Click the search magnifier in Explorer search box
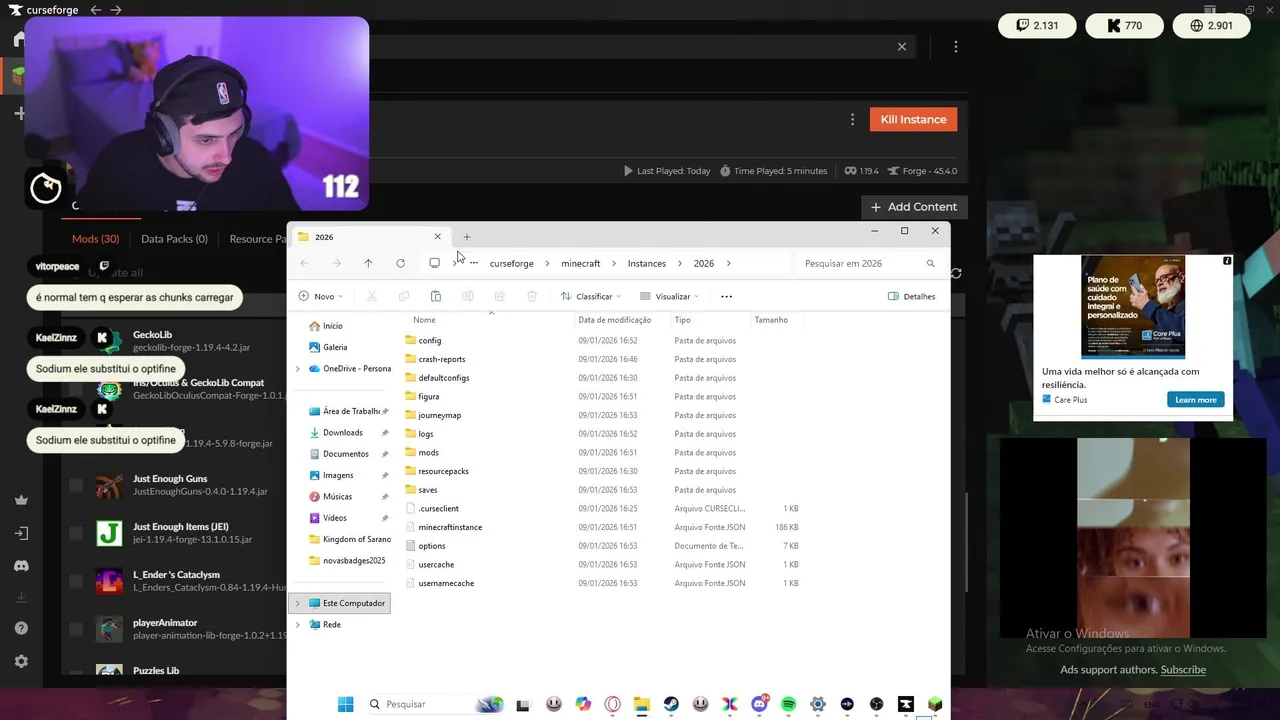The image size is (1280, 720). [x=930, y=263]
